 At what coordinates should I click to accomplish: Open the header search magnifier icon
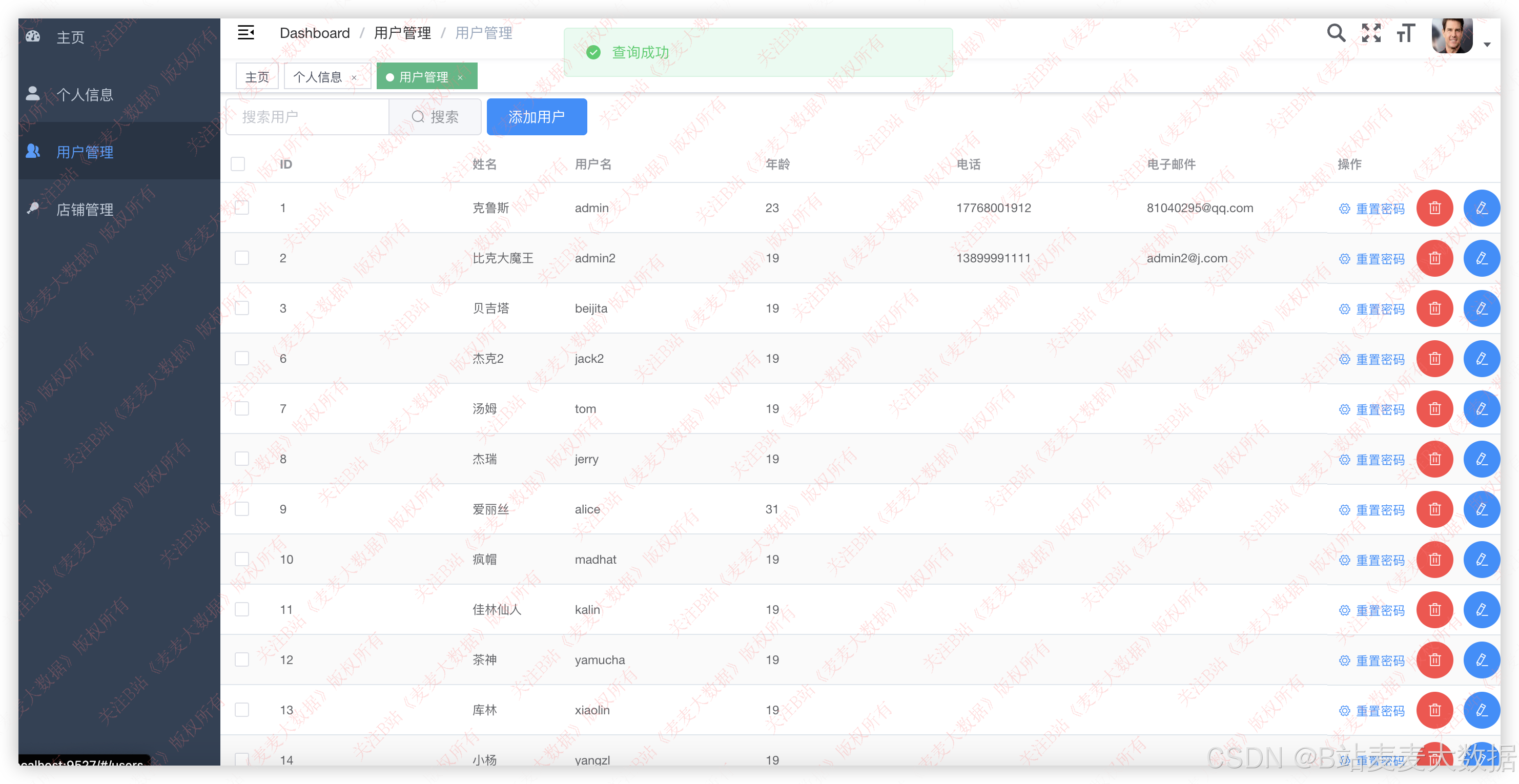pos(1336,33)
